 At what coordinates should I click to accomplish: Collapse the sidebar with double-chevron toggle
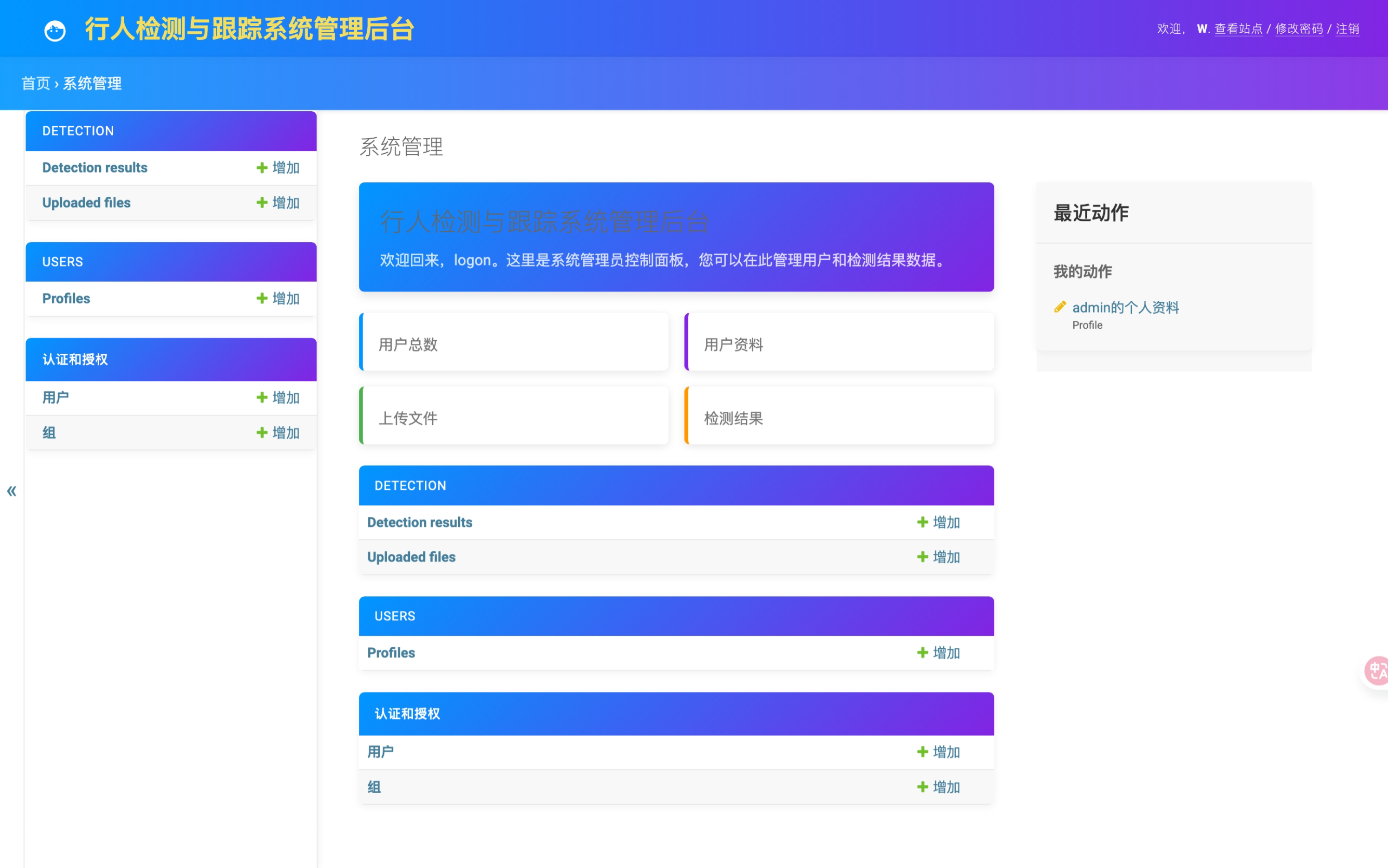(x=11, y=491)
